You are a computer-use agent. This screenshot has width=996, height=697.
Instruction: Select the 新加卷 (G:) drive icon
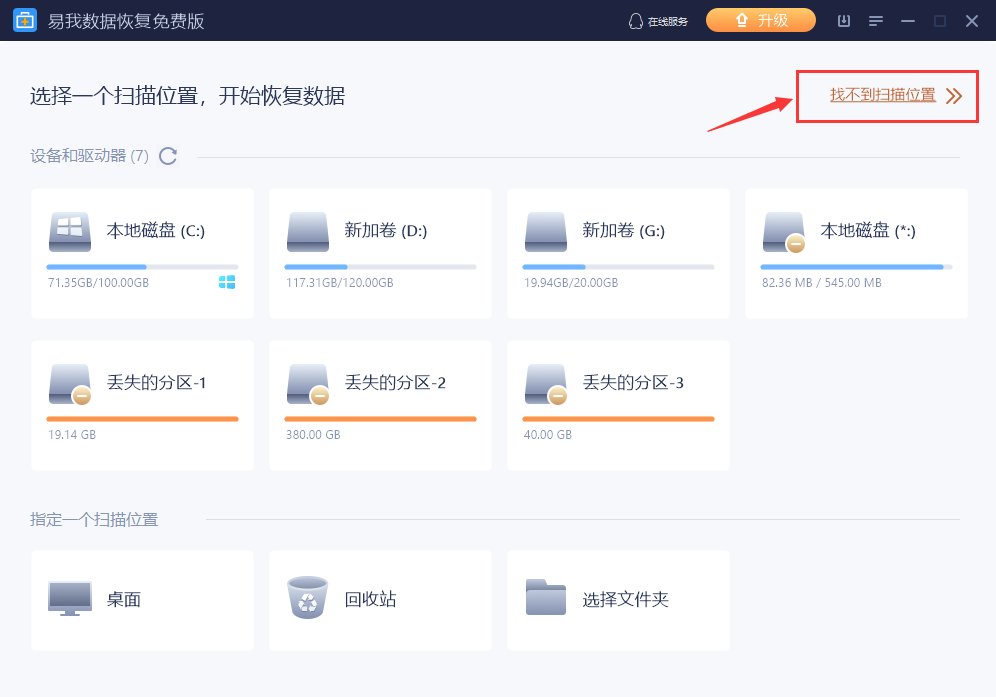546,233
